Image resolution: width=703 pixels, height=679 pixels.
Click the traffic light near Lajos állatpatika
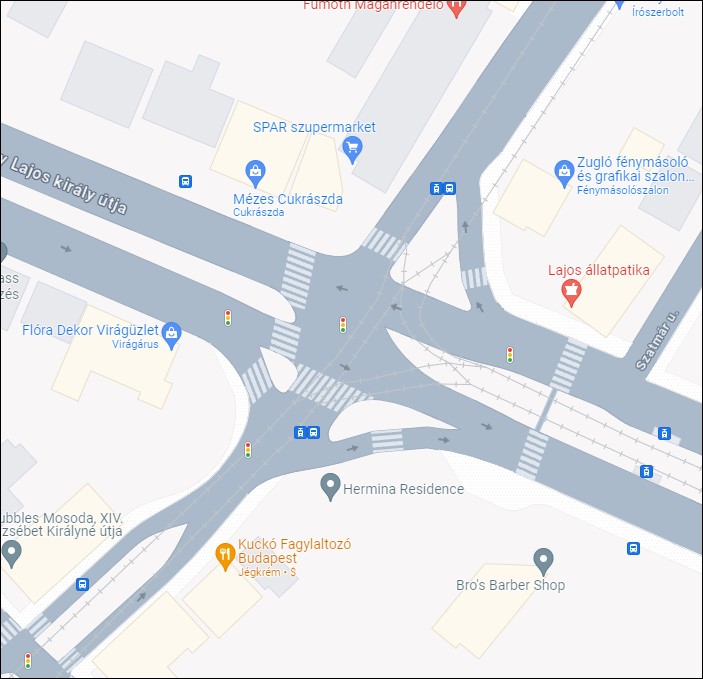click(x=510, y=355)
